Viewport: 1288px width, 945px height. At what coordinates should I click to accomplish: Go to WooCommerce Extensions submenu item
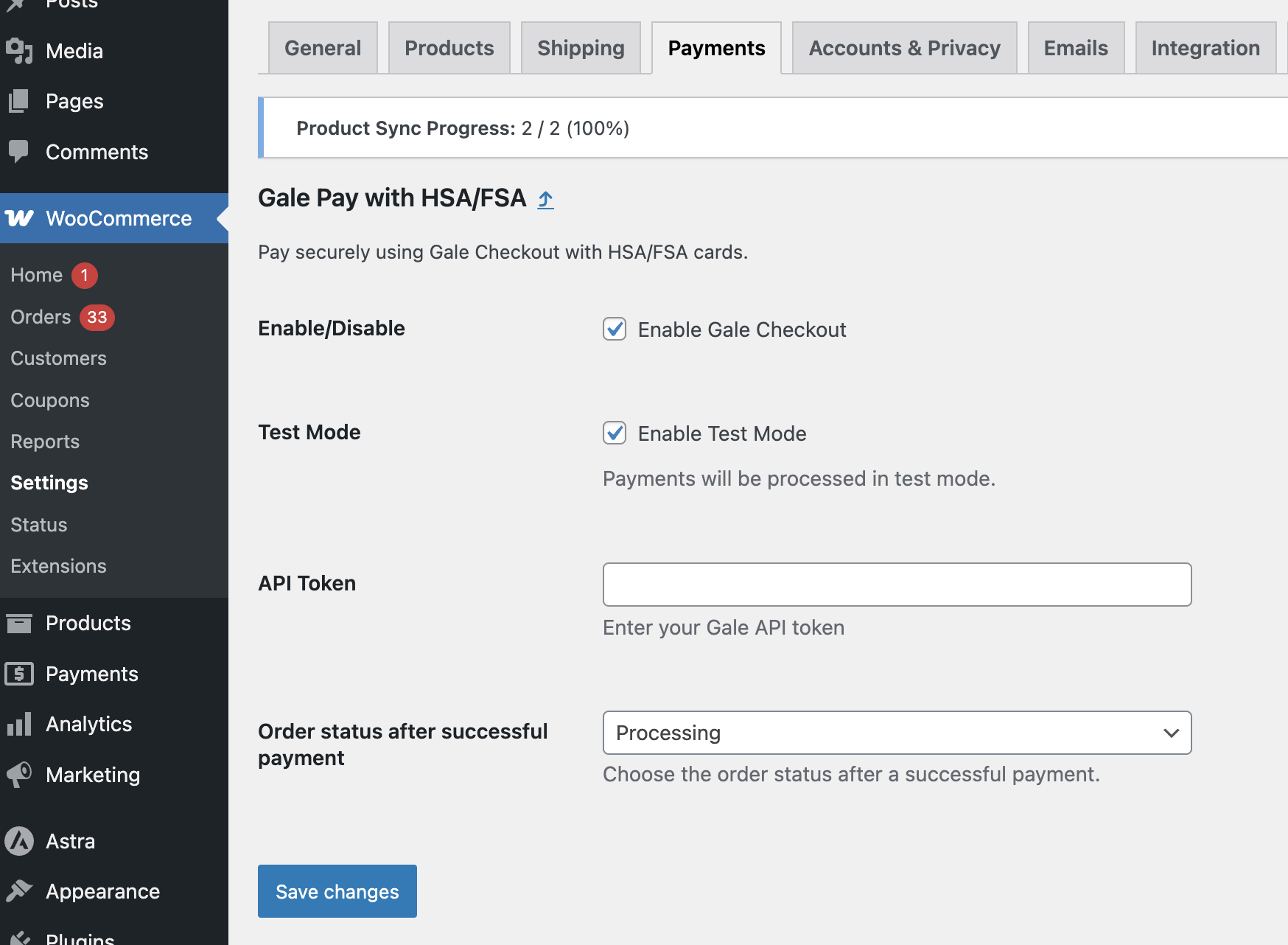pyautogui.click(x=59, y=566)
